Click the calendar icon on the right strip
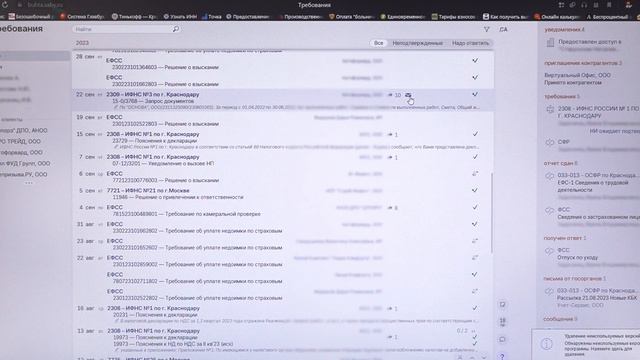This screenshot has height=360, width=640. pyautogui.click(x=502, y=322)
